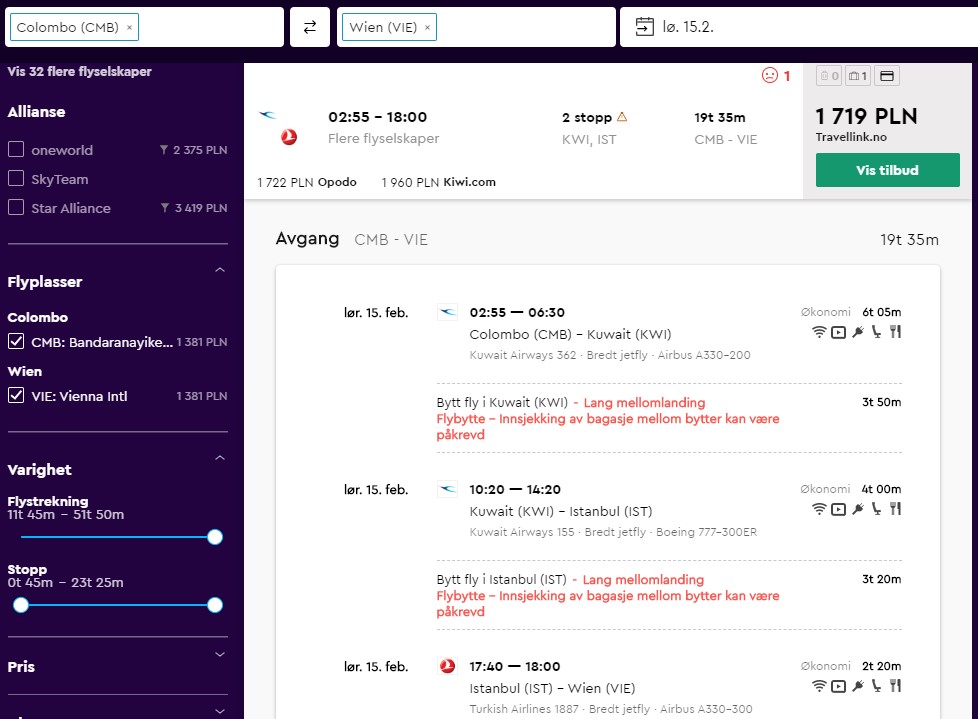Collapse the Varighet filter section
The image size is (978, 719).
click(220, 458)
